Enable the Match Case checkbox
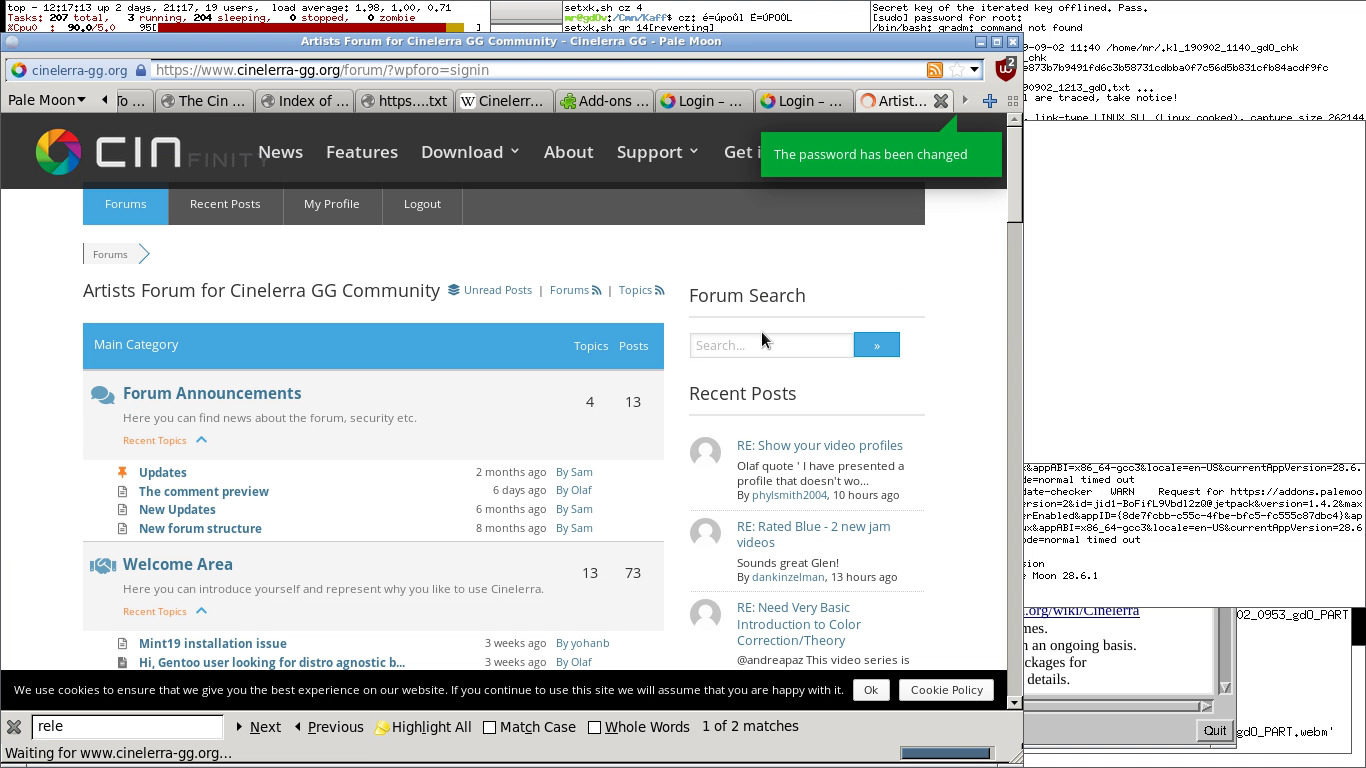Image resolution: width=1366 pixels, height=768 pixels. pos(490,727)
